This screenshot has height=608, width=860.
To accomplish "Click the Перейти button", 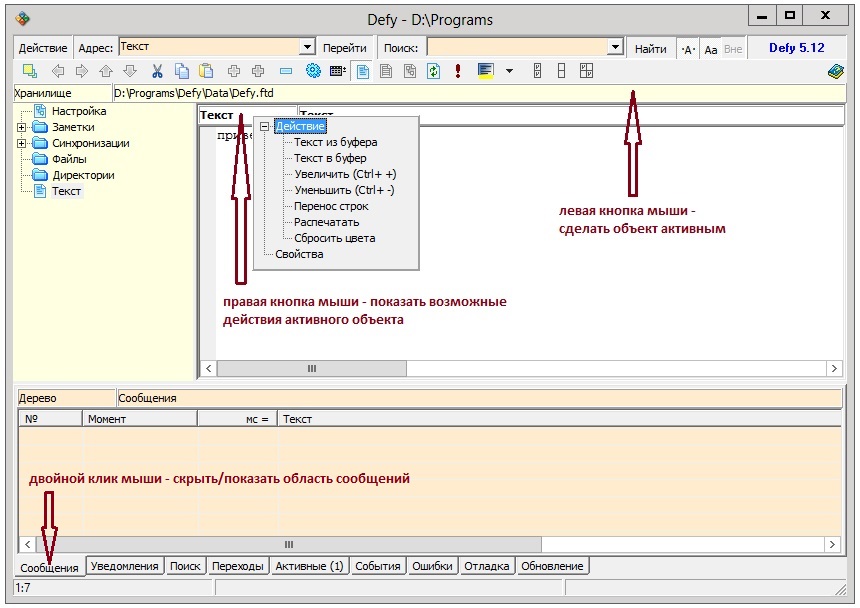I will (344, 48).
